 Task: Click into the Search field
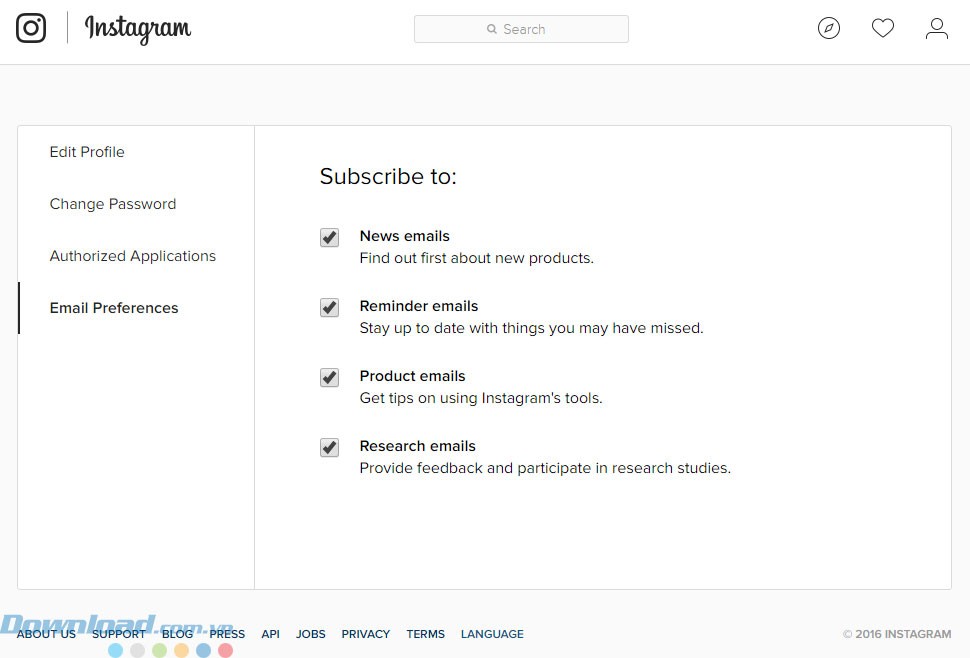[x=521, y=29]
